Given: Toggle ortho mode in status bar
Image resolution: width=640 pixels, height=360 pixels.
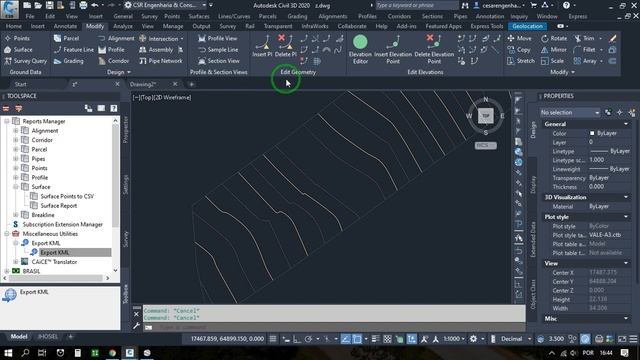Looking at the screenshot, I should click(x=297, y=339).
